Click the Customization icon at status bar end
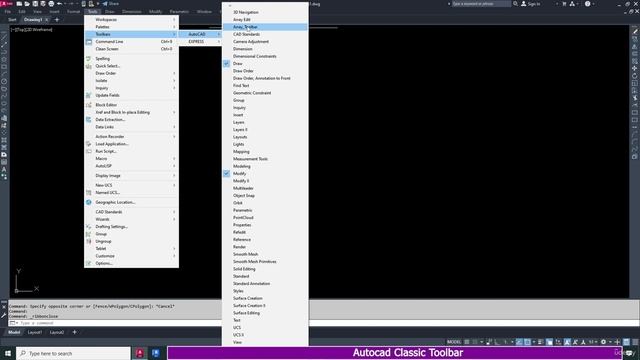The height and width of the screenshot is (360, 640). [x=635, y=342]
